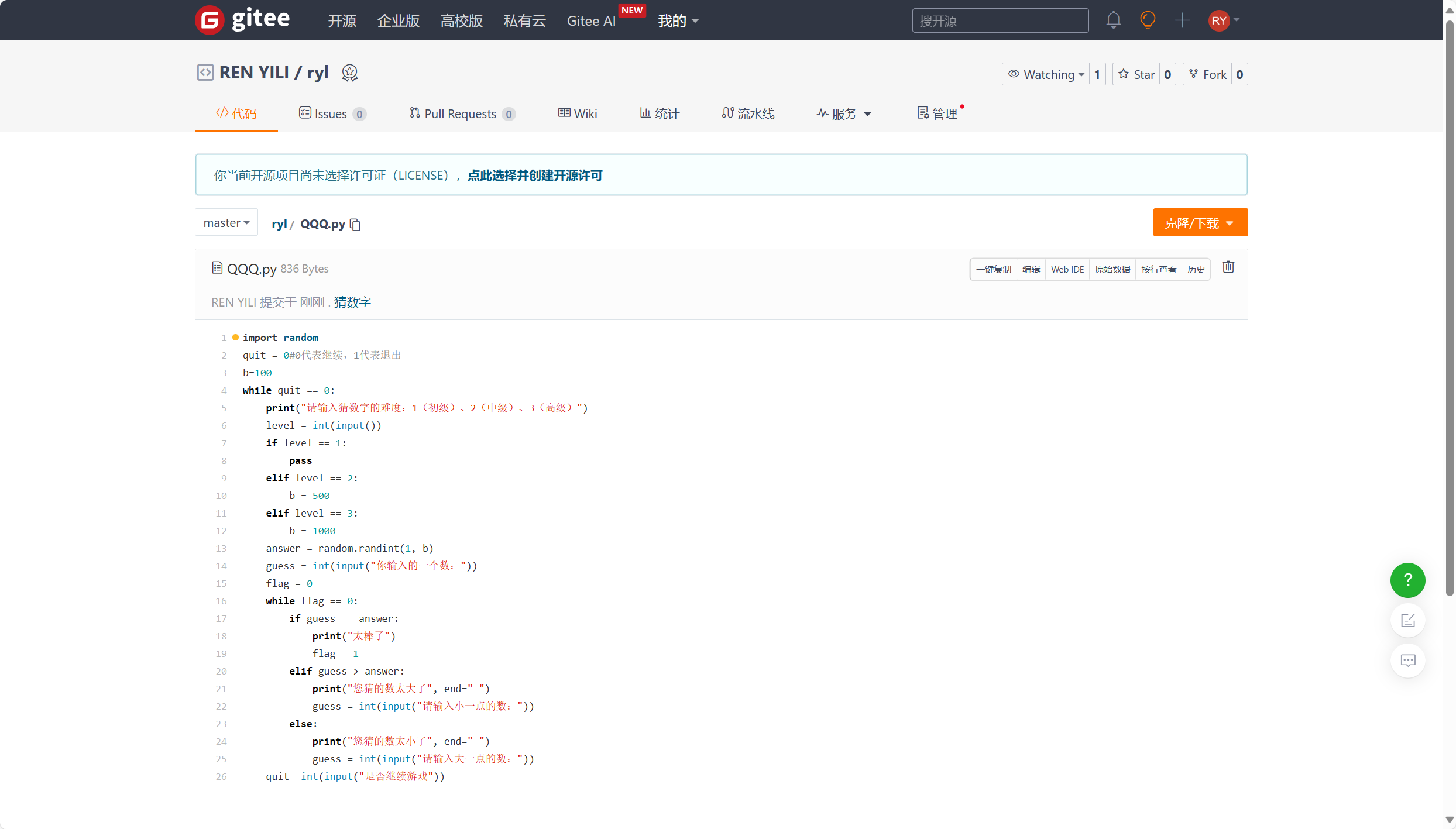Click the badge icon beside repository name
This screenshot has width=1456, height=829.
pos(349,73)
